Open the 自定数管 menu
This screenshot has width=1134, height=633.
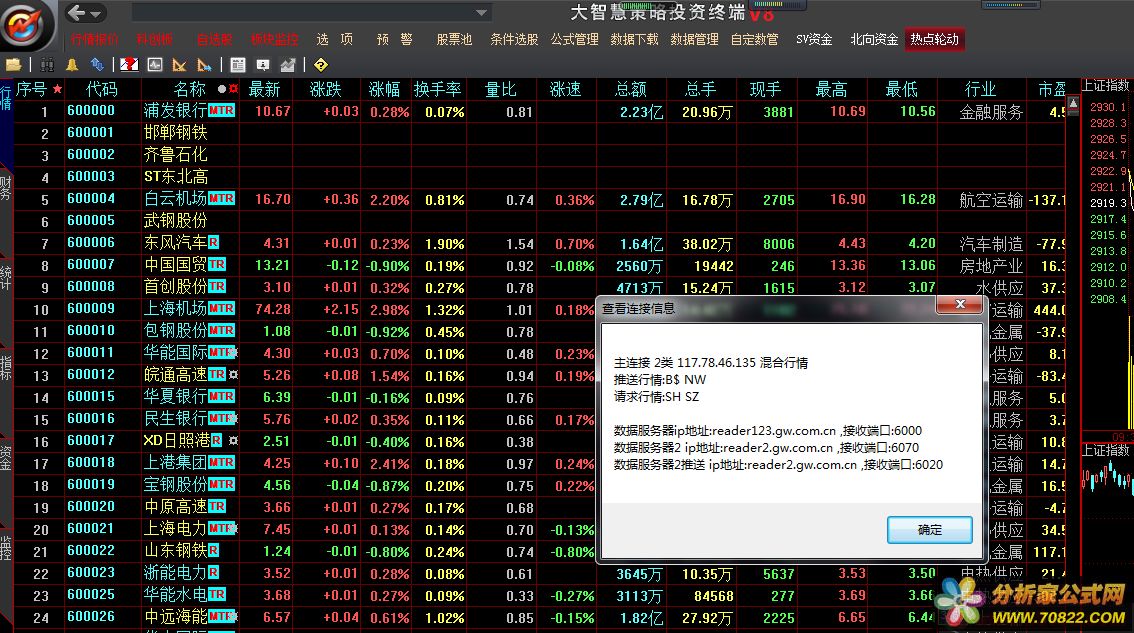coord(754,39)
